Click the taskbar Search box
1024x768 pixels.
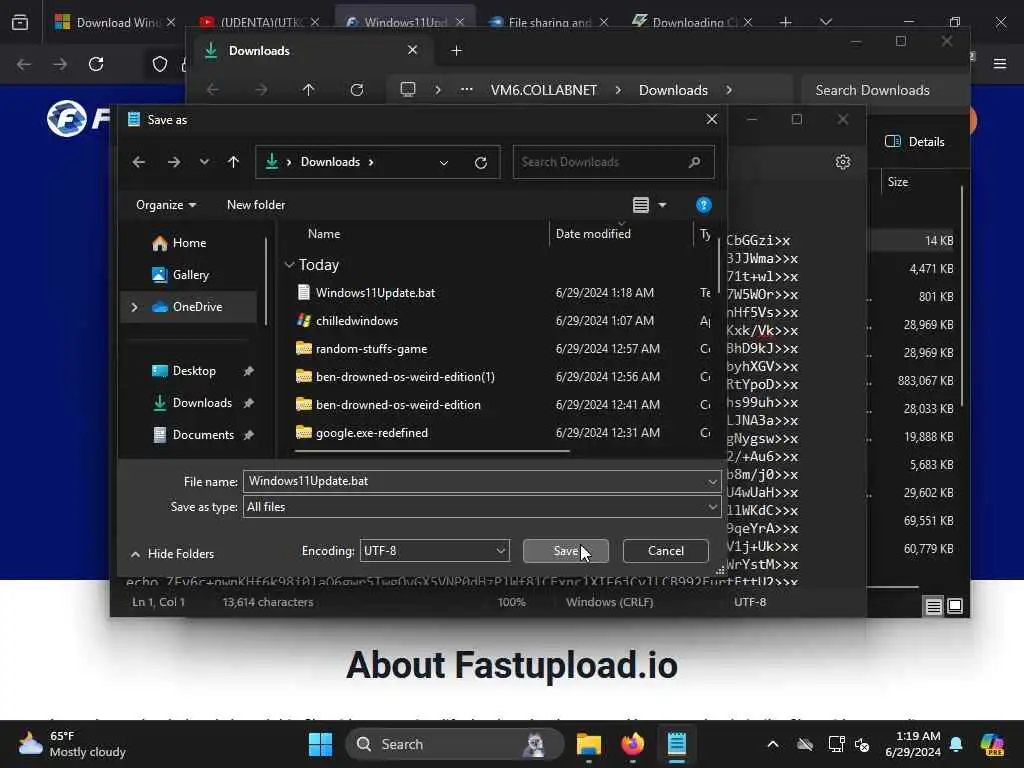[x=455, y=744]
